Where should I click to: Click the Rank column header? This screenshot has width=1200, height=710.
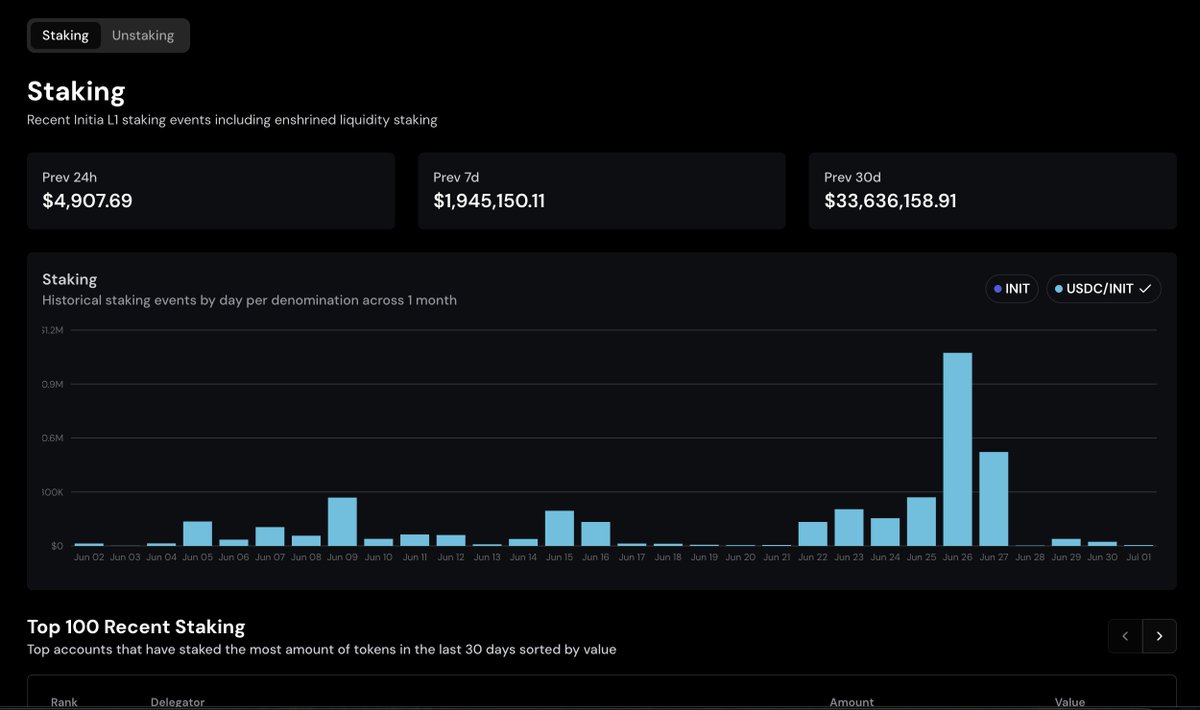point(64,702)
